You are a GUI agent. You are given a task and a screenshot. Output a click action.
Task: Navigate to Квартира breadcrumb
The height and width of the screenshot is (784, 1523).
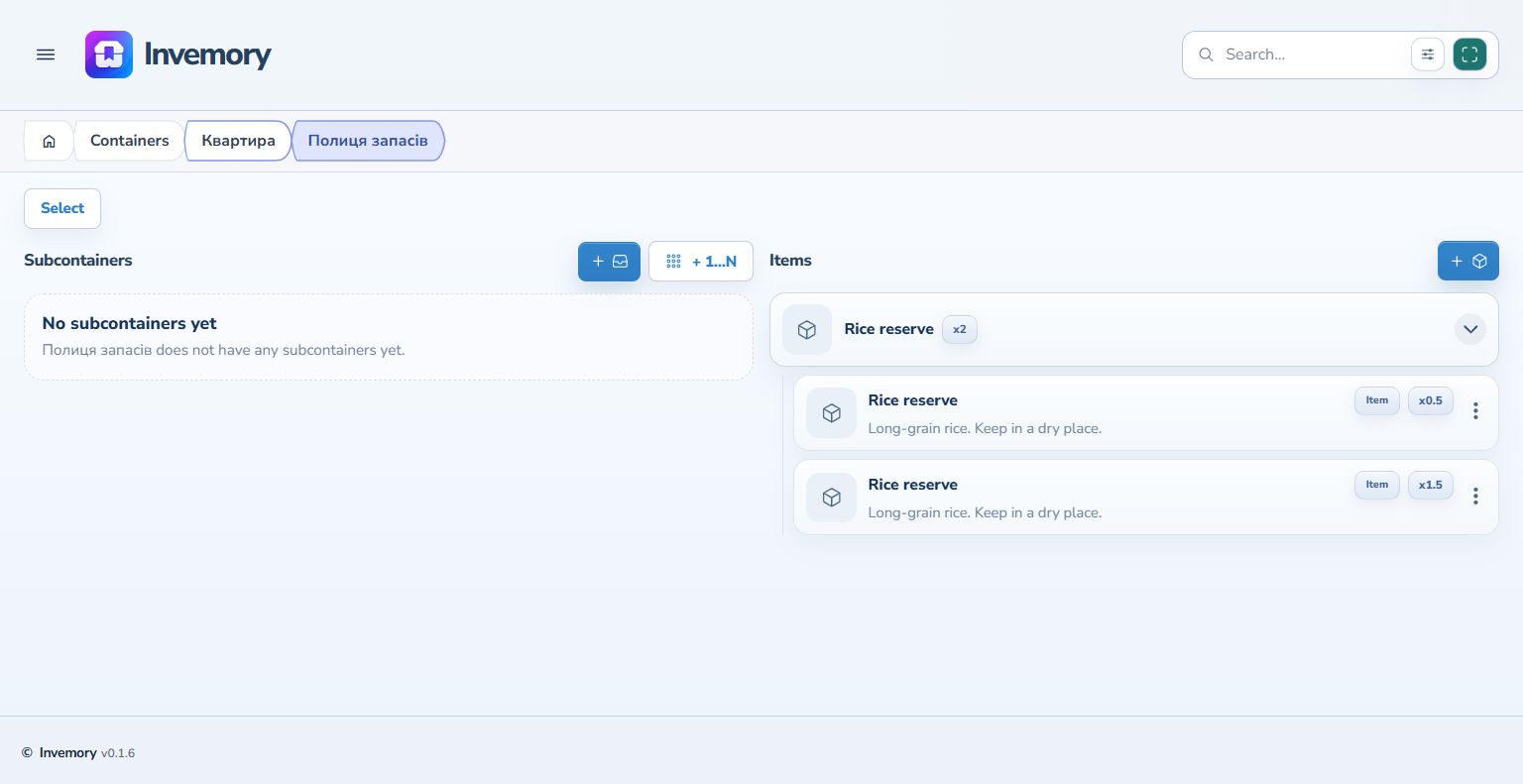pyautogui.click(x=238, y=141)
